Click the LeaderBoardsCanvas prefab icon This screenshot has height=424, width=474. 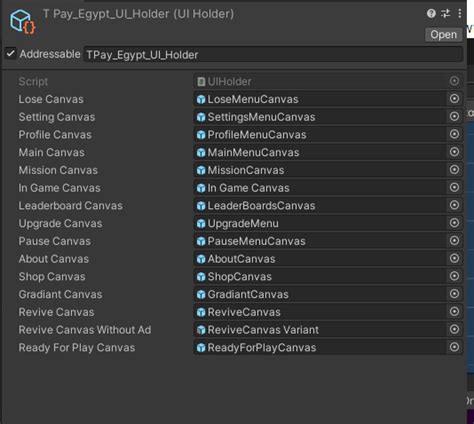click(x=201, y=206)
